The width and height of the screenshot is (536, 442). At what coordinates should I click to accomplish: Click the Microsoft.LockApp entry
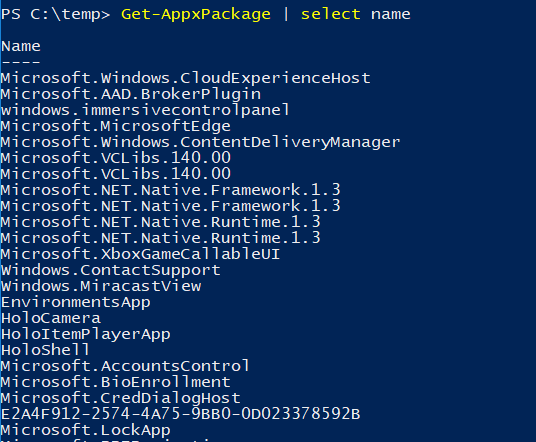pyautogui.click(x=86, y=430)
